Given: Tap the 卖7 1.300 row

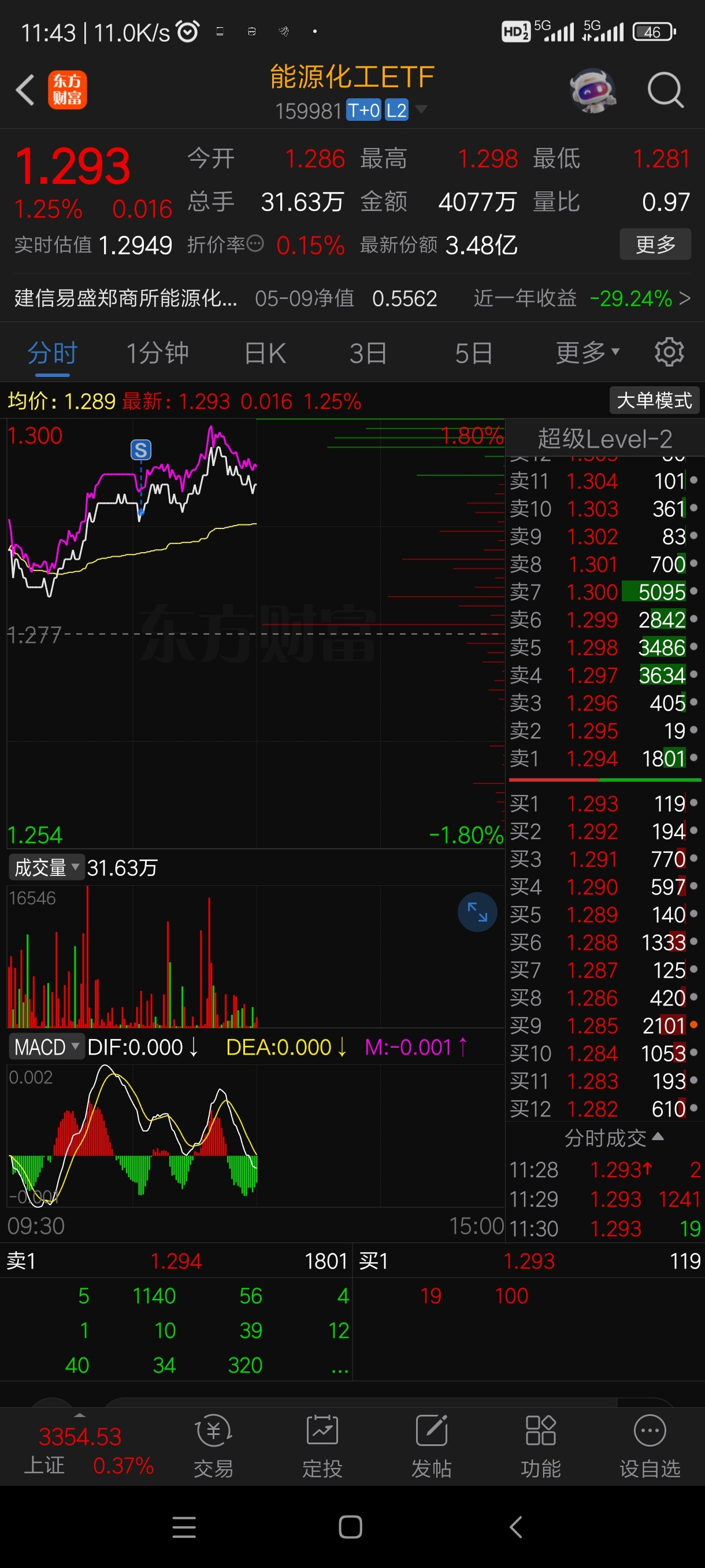Looking at the screenshot, I should coord(604,591).
